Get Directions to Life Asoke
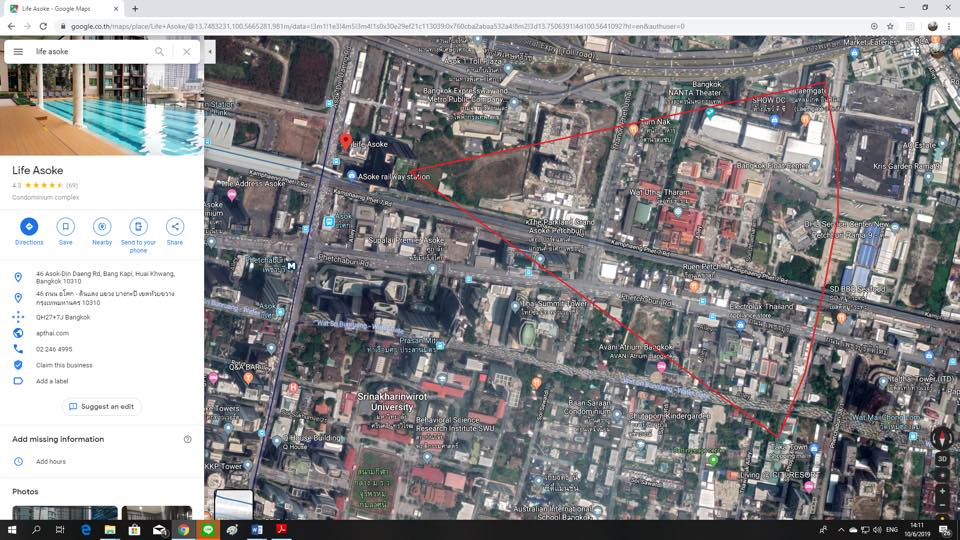Screen dimensions: 960x540 click(x=29, y=231)
